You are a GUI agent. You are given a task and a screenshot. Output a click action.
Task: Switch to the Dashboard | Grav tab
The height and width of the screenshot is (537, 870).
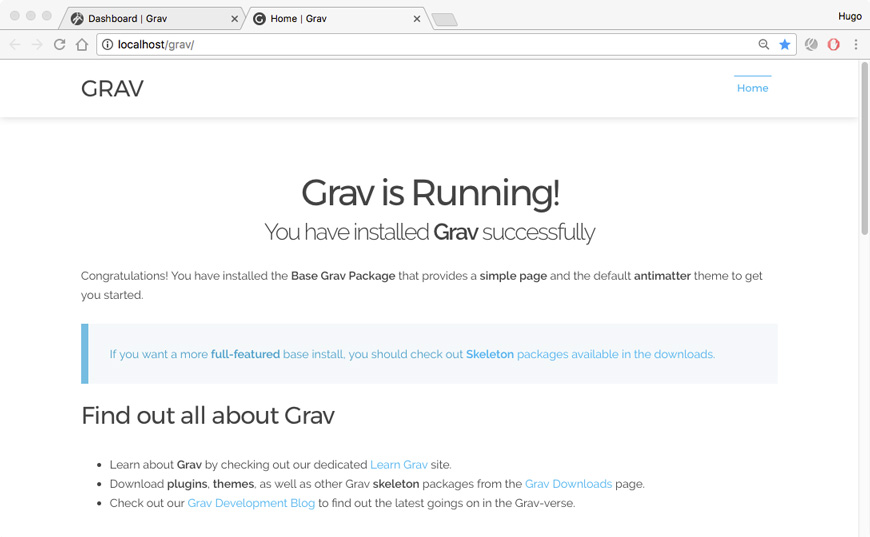[x=150, y=18]
